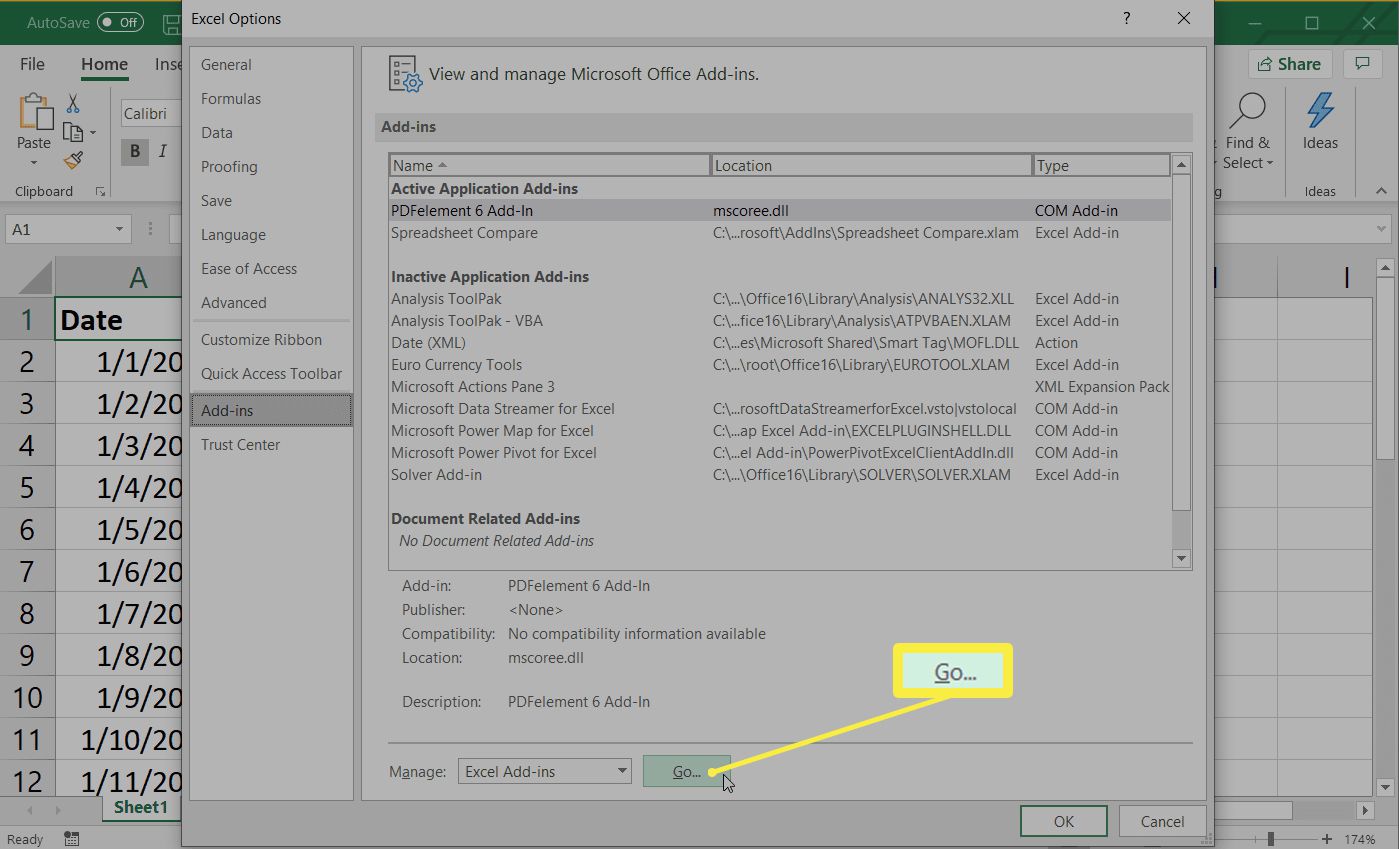
Task: Open Ease of Access options category
Action: pos(271,268)
